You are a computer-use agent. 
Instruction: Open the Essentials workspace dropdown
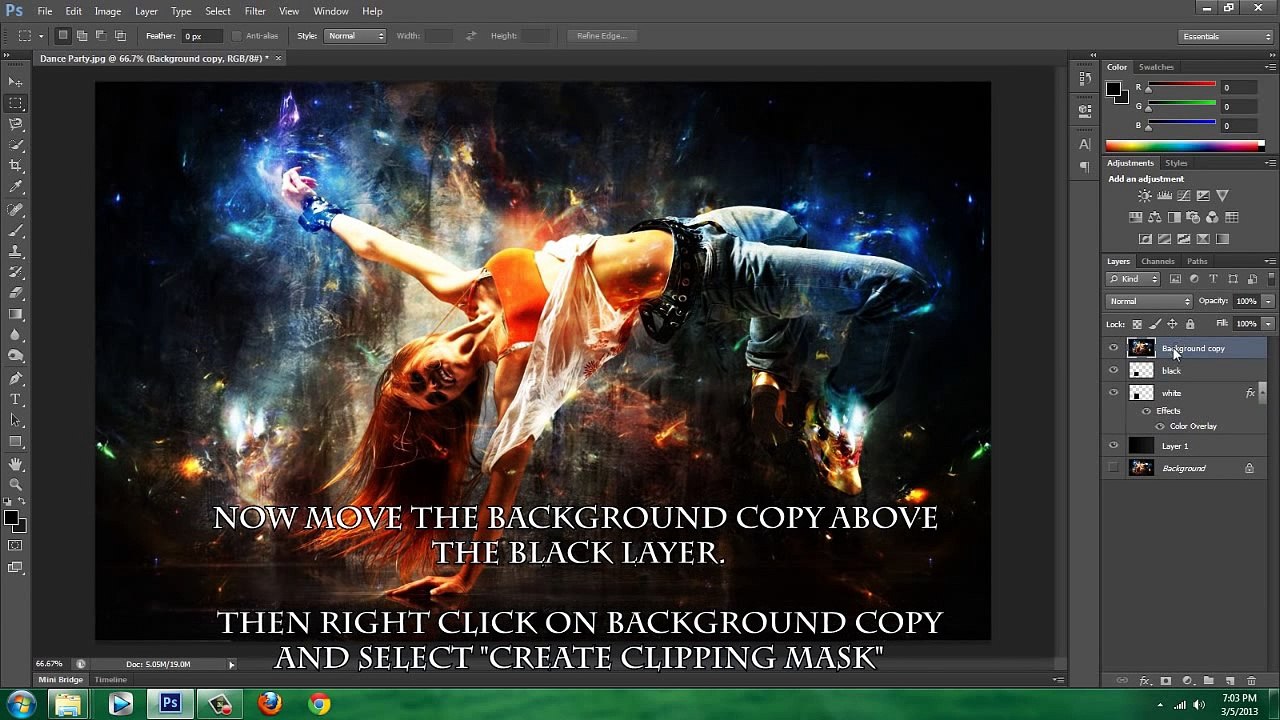pos(1226,36)
